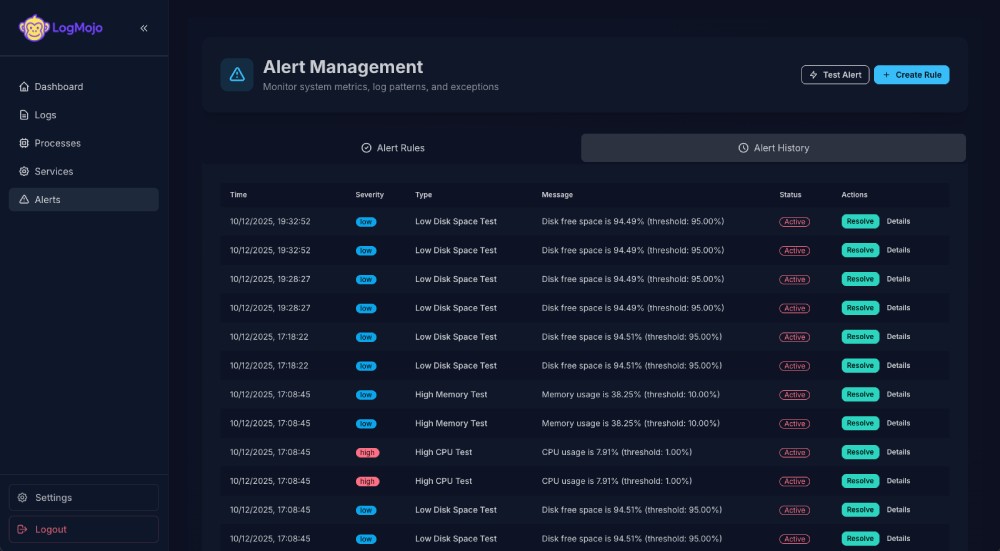1000x551 pixels.
Task: Click the Alert Management heading
Action: (343, 67)
